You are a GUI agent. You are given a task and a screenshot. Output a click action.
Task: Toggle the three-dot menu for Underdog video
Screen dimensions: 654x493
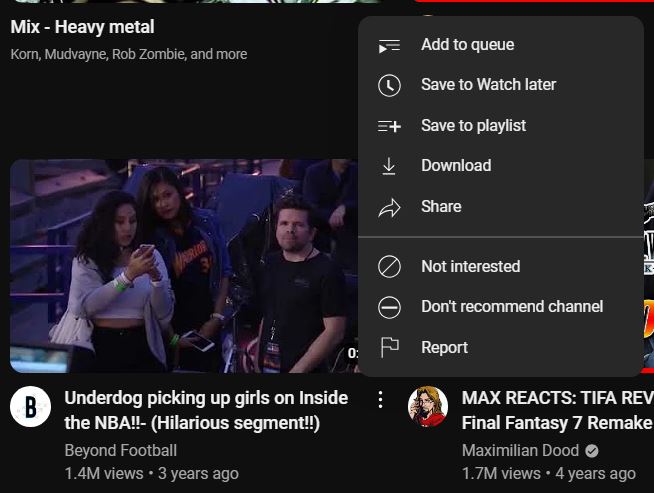tap(380, 400)
